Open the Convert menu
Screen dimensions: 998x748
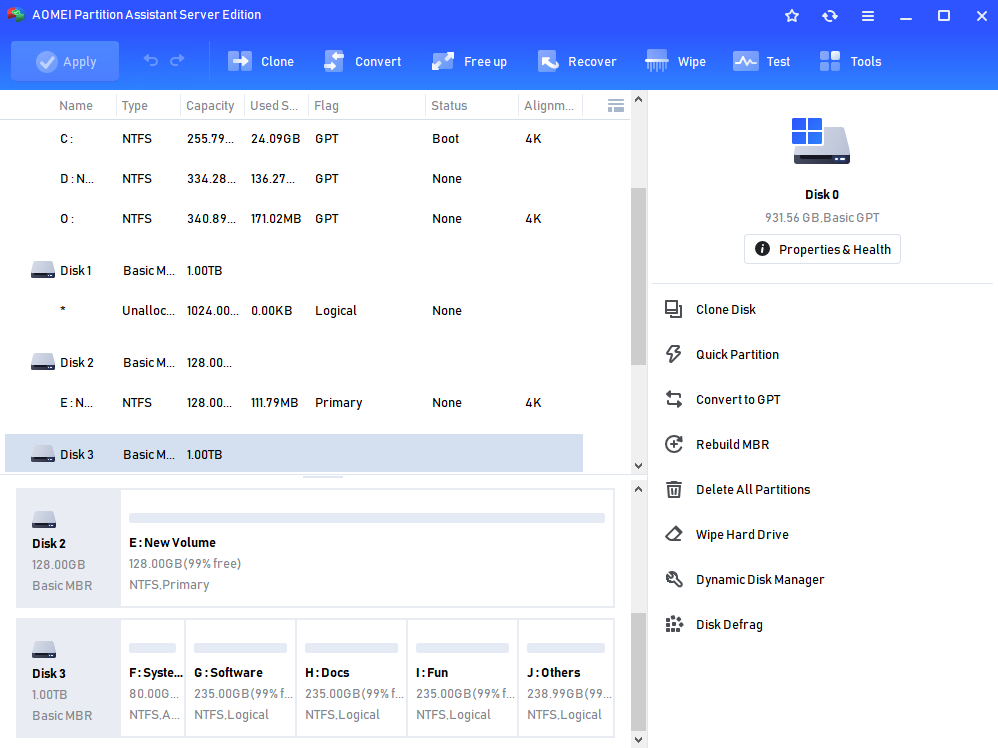[362, 61]
